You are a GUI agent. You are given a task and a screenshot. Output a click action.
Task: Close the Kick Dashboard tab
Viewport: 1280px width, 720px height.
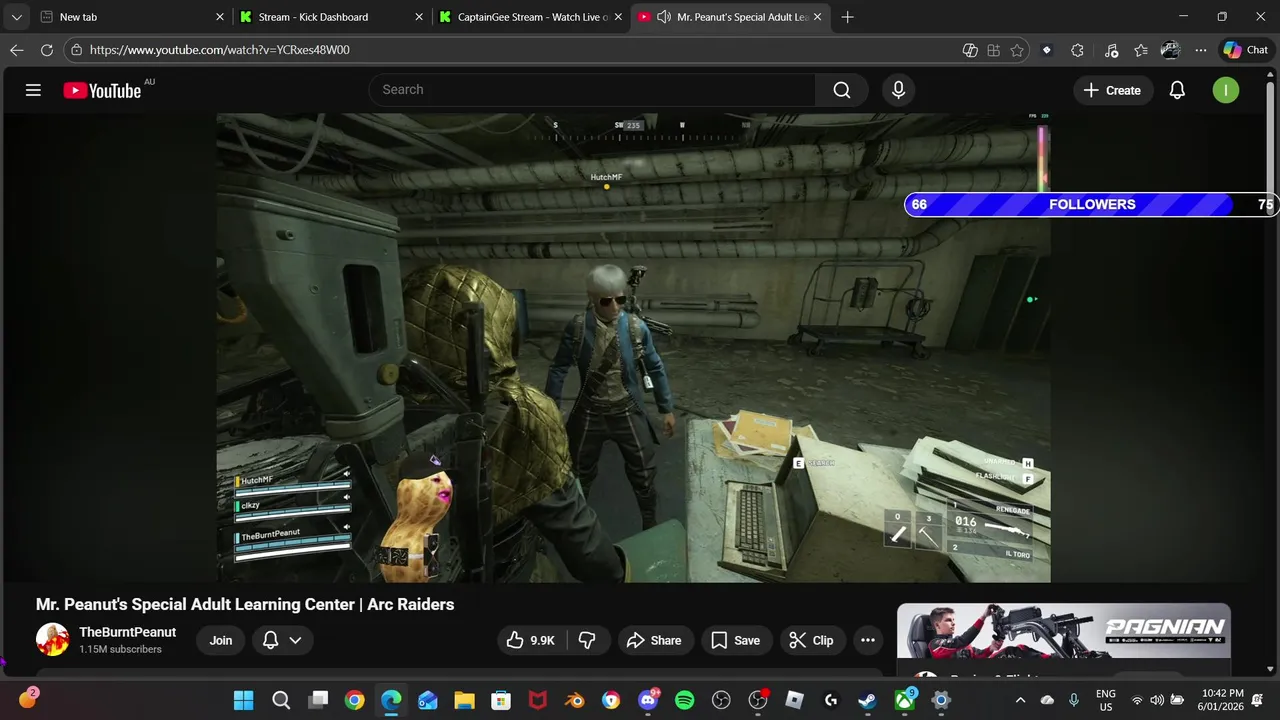(x=420, y=17)
